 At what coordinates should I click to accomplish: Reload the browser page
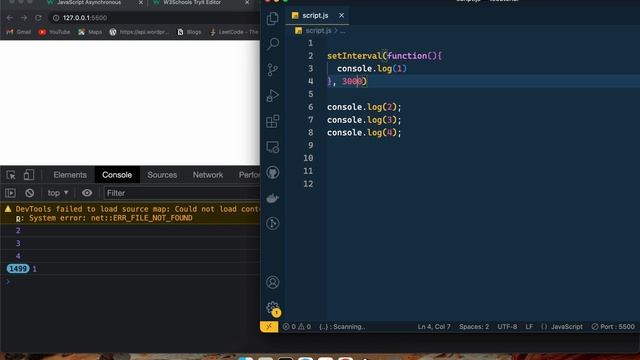pyautogui.click(x=38, y=18)
